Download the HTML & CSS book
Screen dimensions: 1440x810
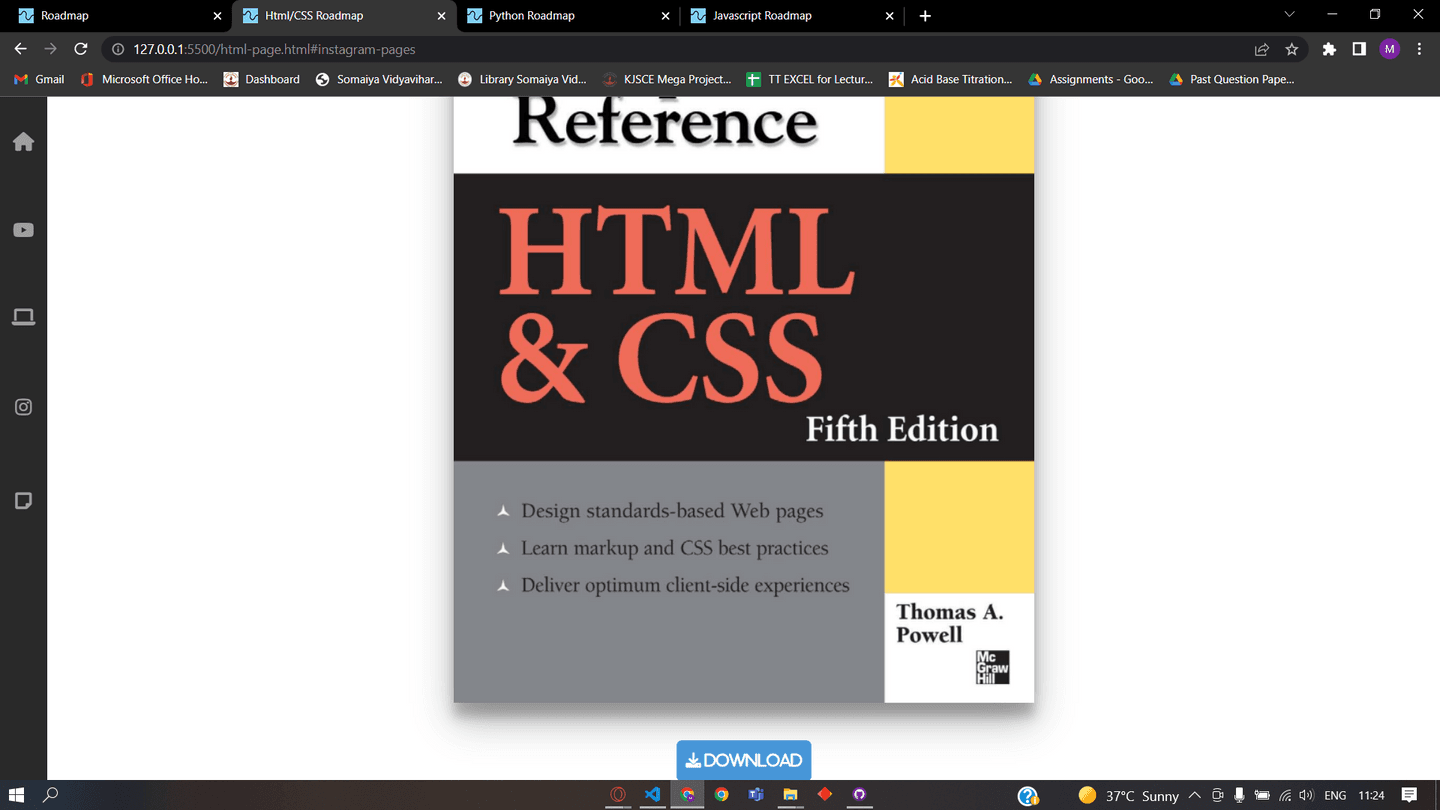click(x=743, y=760)
